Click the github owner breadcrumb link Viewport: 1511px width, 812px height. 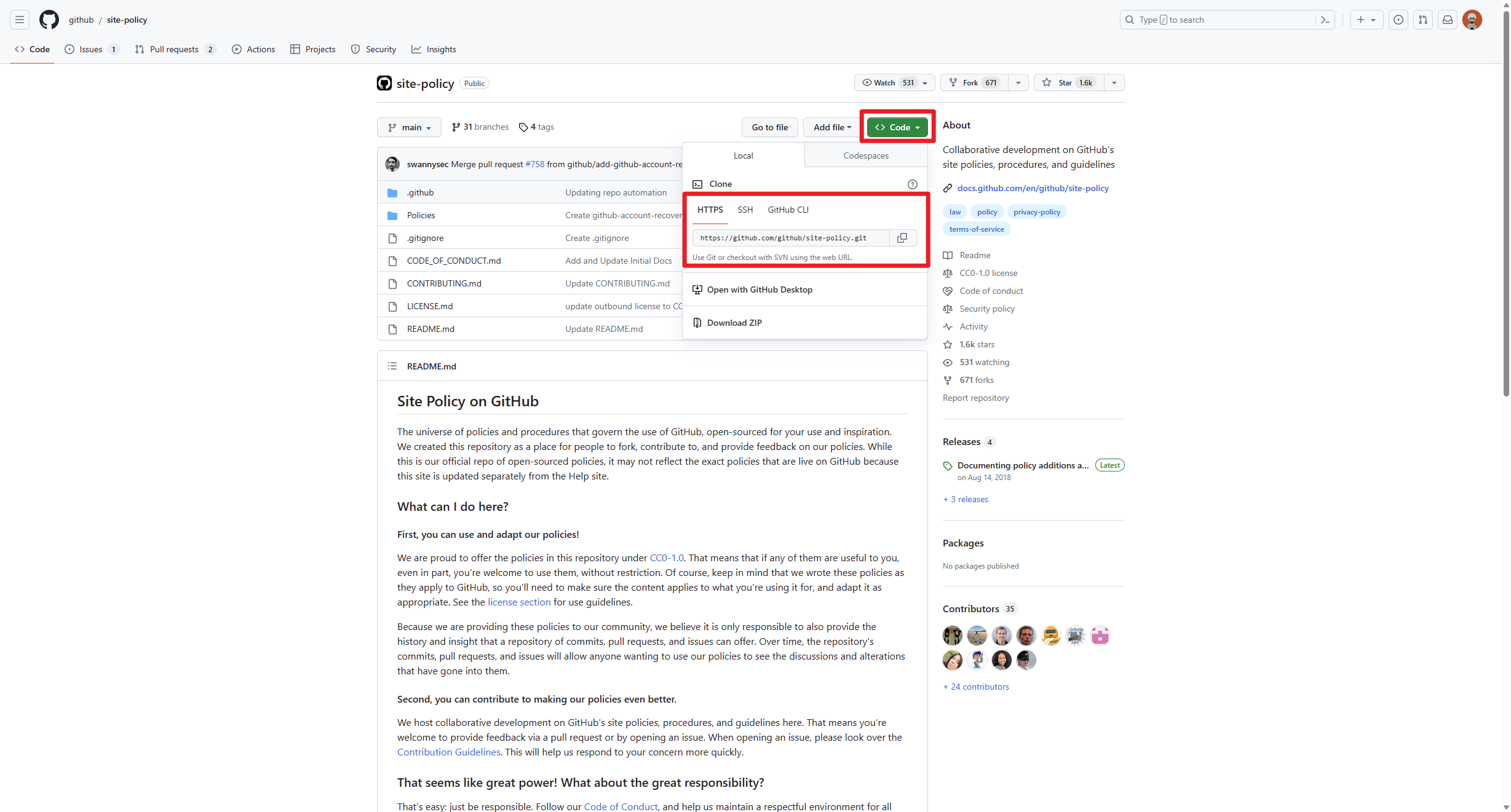[x=81, y=20]
